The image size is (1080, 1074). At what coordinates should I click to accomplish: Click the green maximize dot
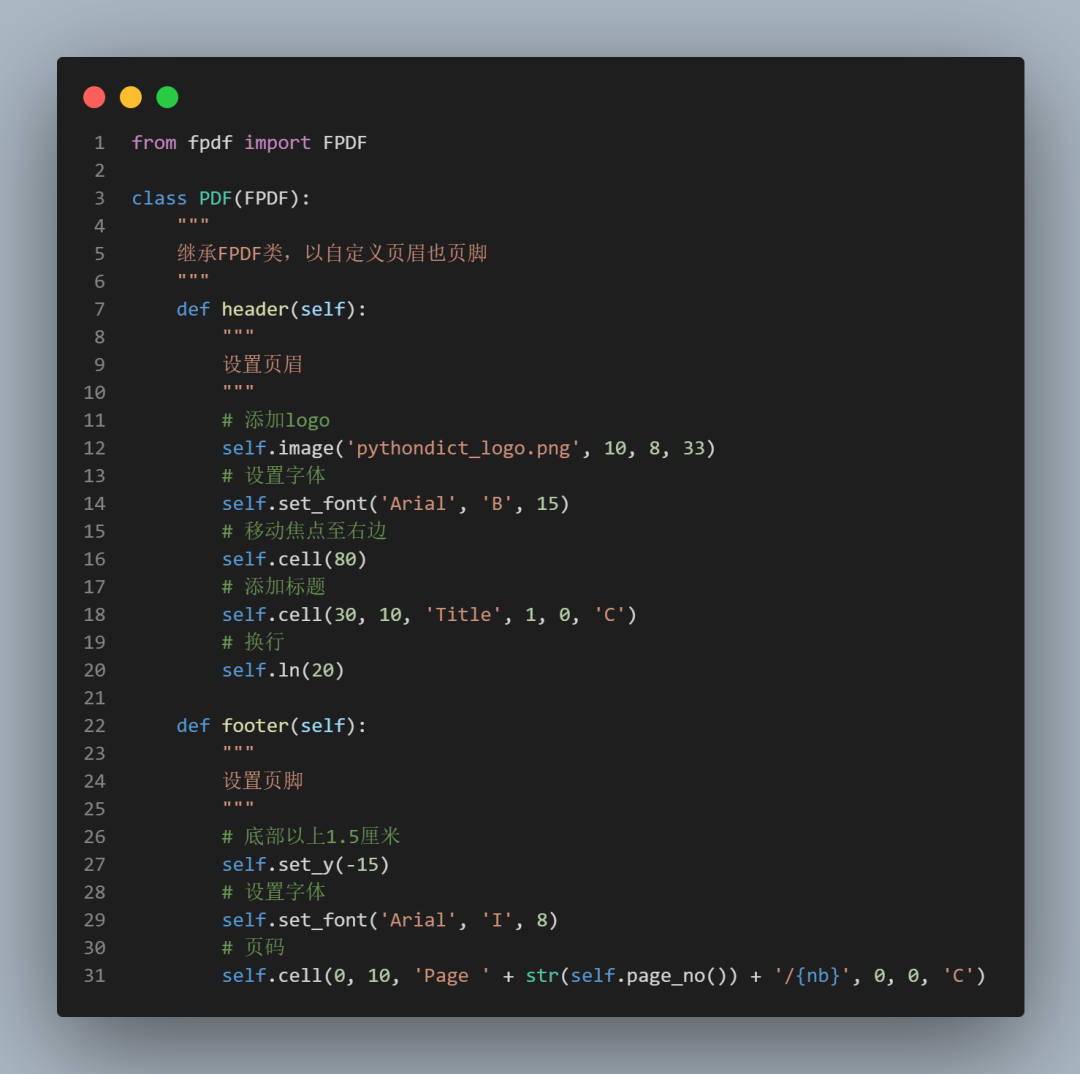[167, 97]
